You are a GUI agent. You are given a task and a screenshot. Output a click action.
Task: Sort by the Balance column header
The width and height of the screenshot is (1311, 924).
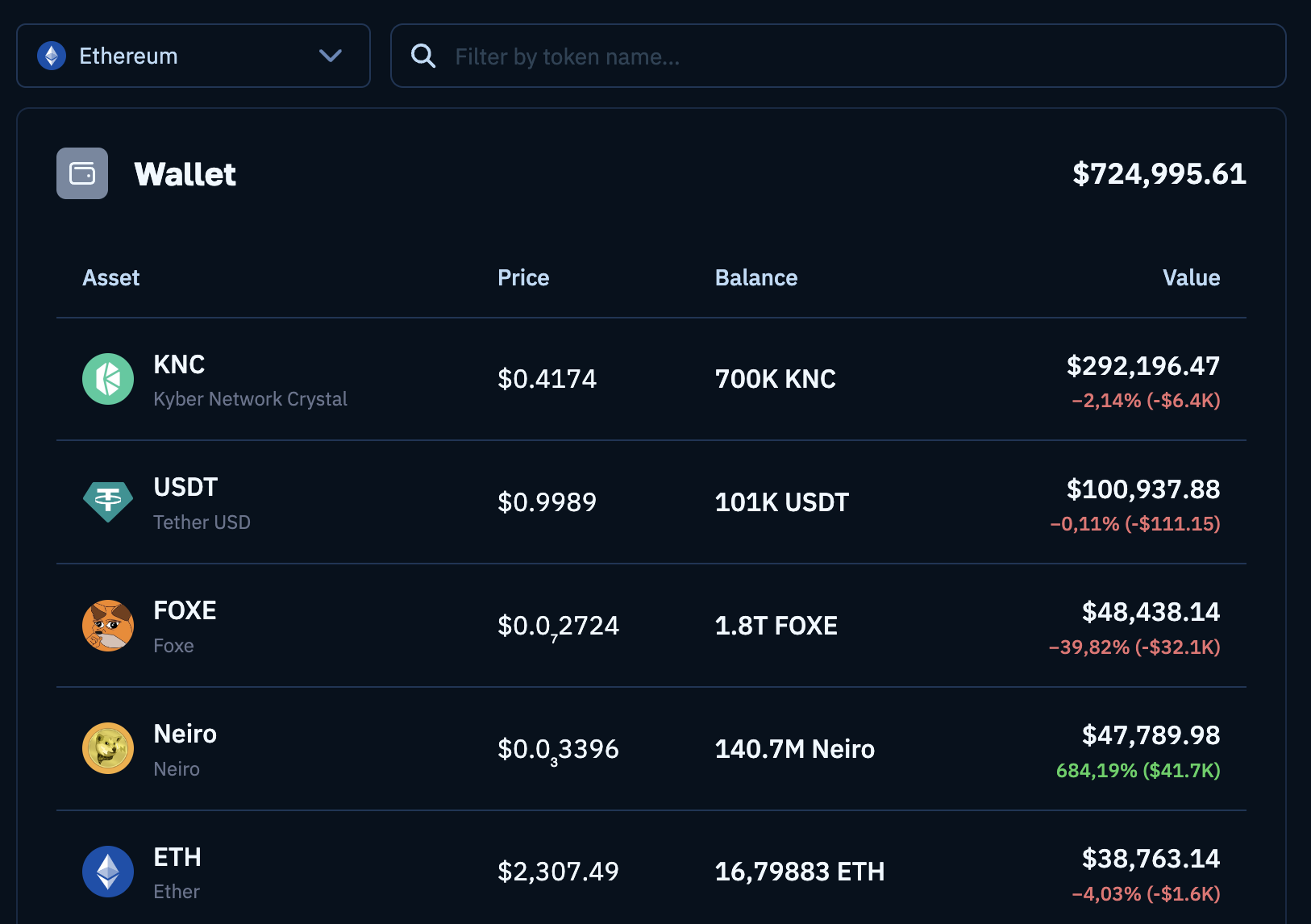756,277
